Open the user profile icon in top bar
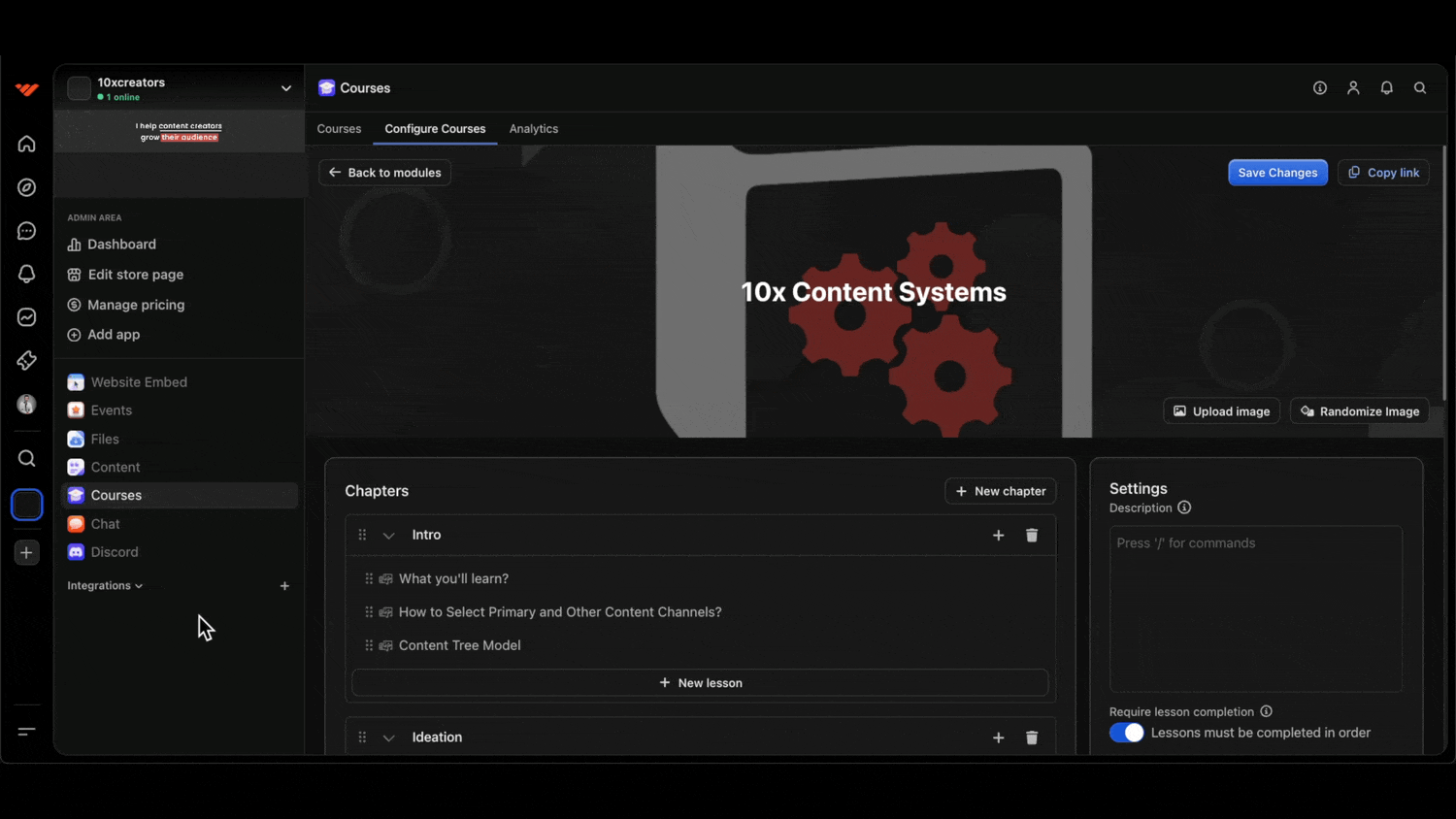Screen dimensions: 1456x819 (1353, 88)
